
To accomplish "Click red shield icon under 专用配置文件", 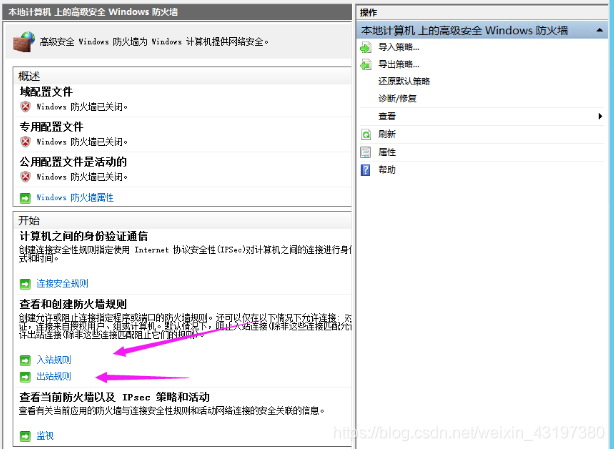I will pos(25,141).
